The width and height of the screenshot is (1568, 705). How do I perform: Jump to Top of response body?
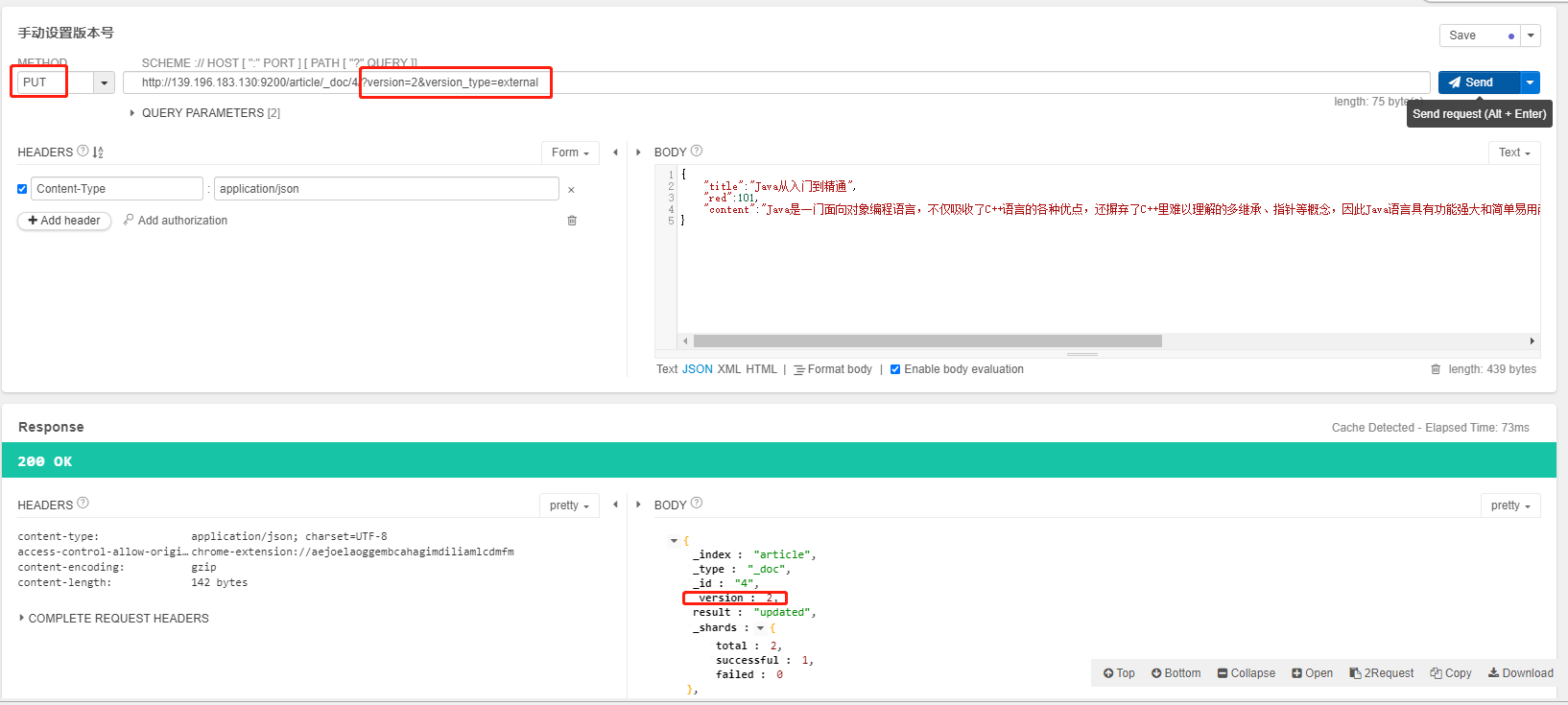[1119, 673]
